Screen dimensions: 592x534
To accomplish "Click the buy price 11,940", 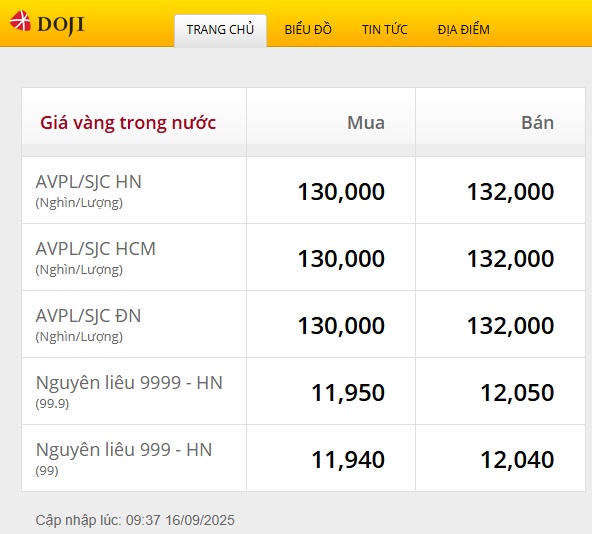I will click(x=348, y=460).
